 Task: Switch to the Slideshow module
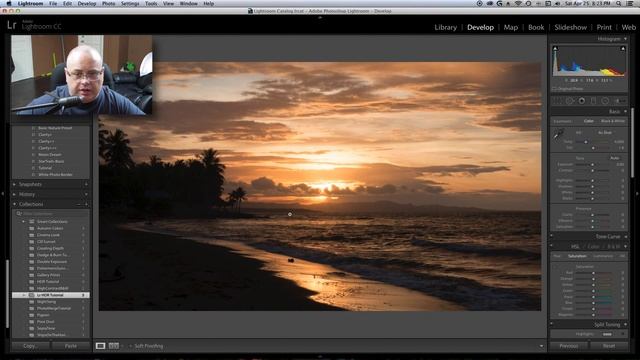pos(570,27)
